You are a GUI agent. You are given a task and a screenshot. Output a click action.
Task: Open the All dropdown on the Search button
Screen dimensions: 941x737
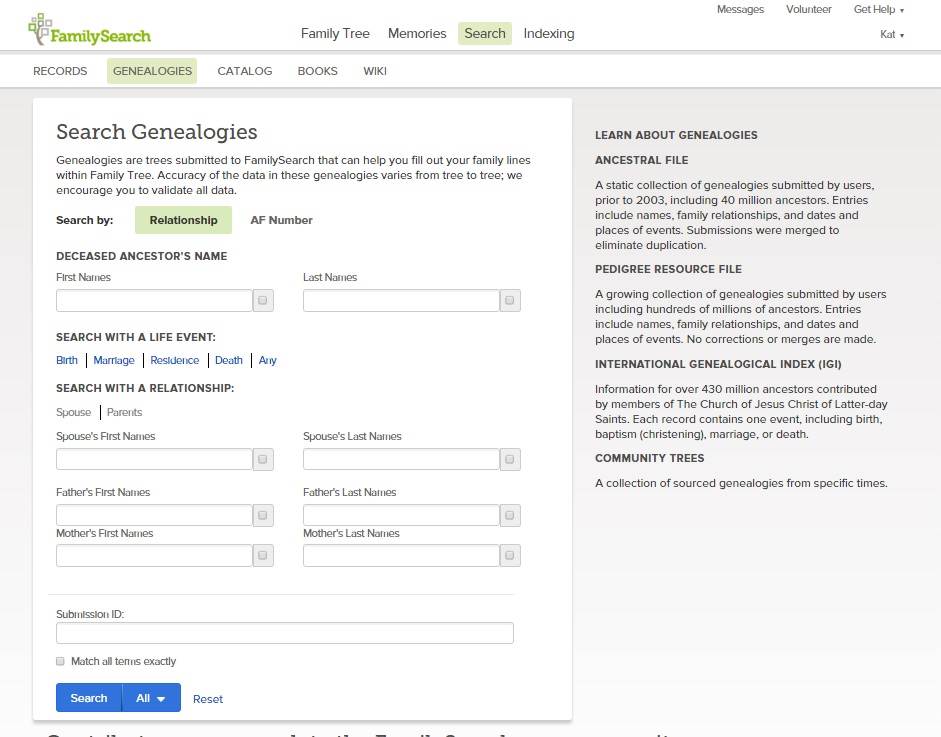151,698
